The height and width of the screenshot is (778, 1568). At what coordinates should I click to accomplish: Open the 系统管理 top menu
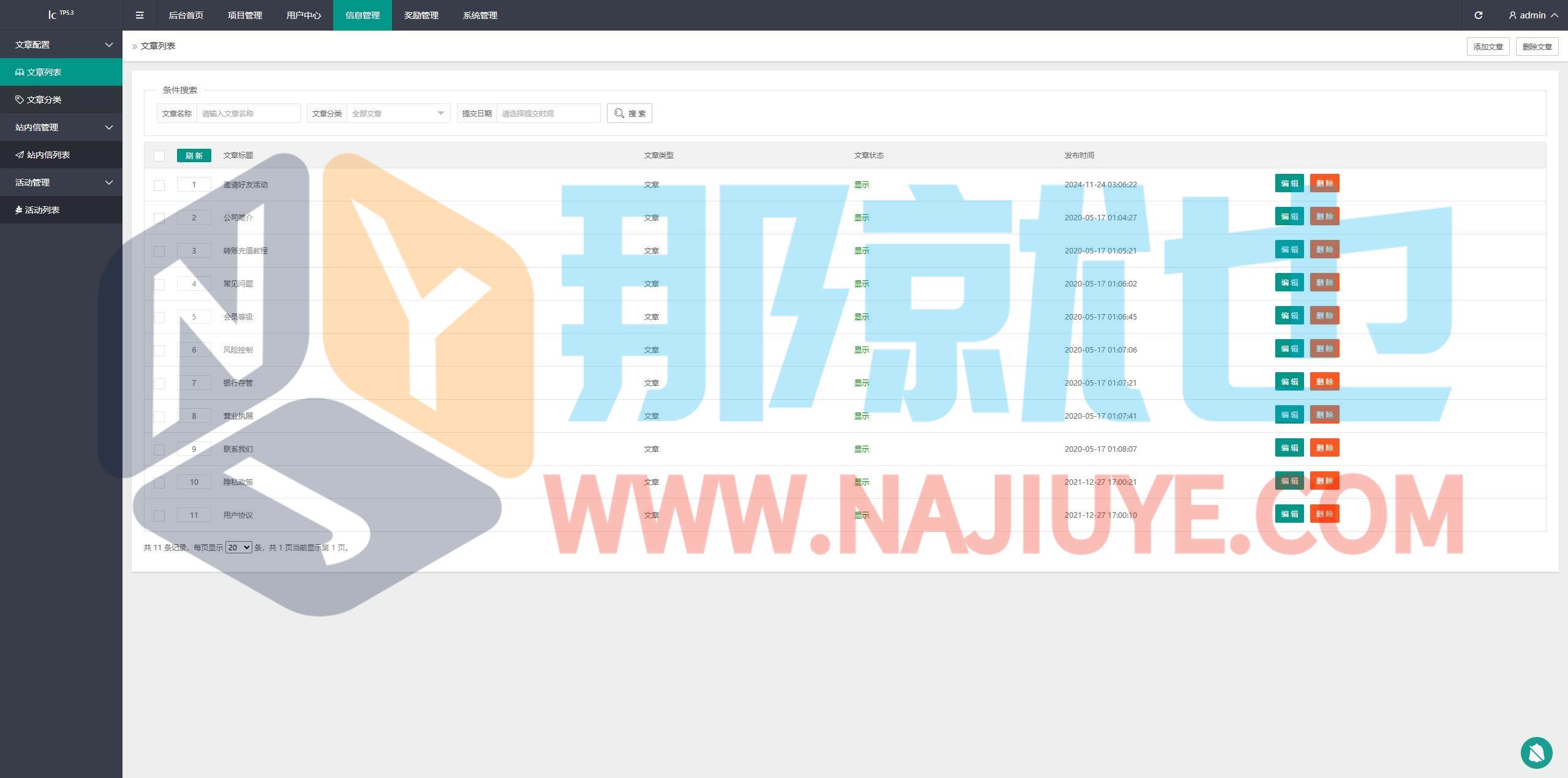tap(480, 15)
